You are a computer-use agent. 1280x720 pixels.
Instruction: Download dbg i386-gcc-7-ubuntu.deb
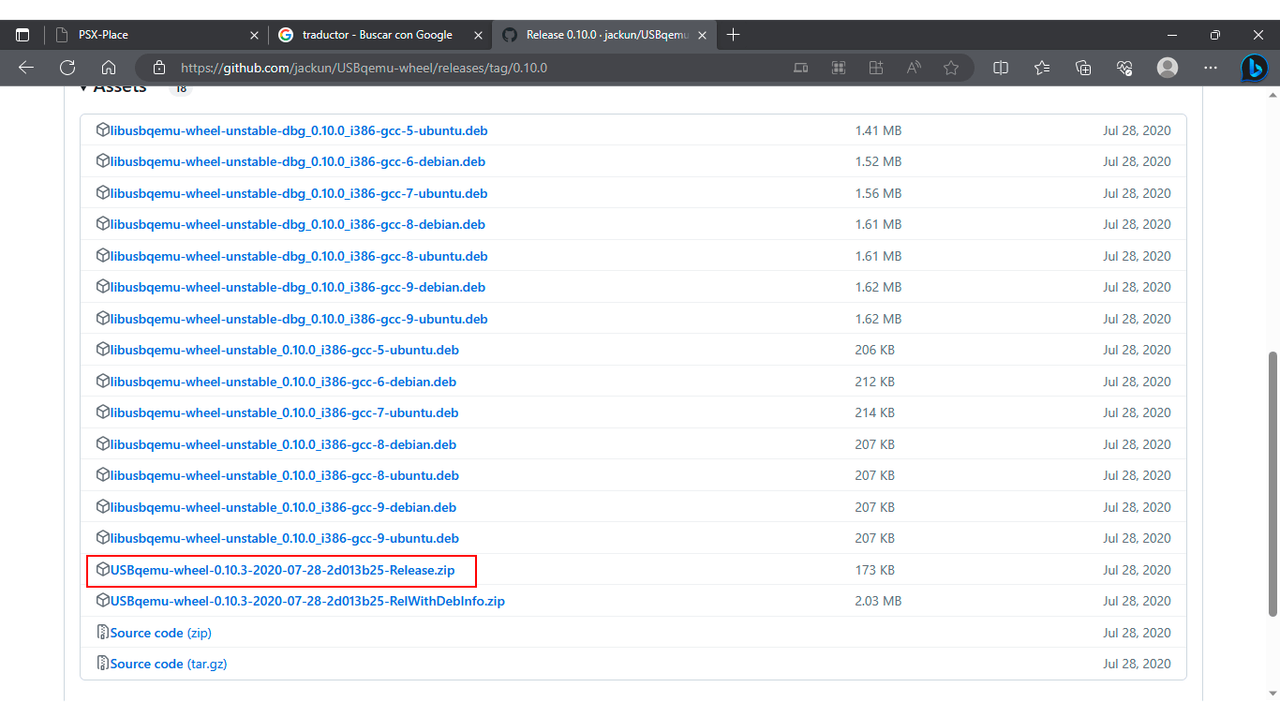299,193
